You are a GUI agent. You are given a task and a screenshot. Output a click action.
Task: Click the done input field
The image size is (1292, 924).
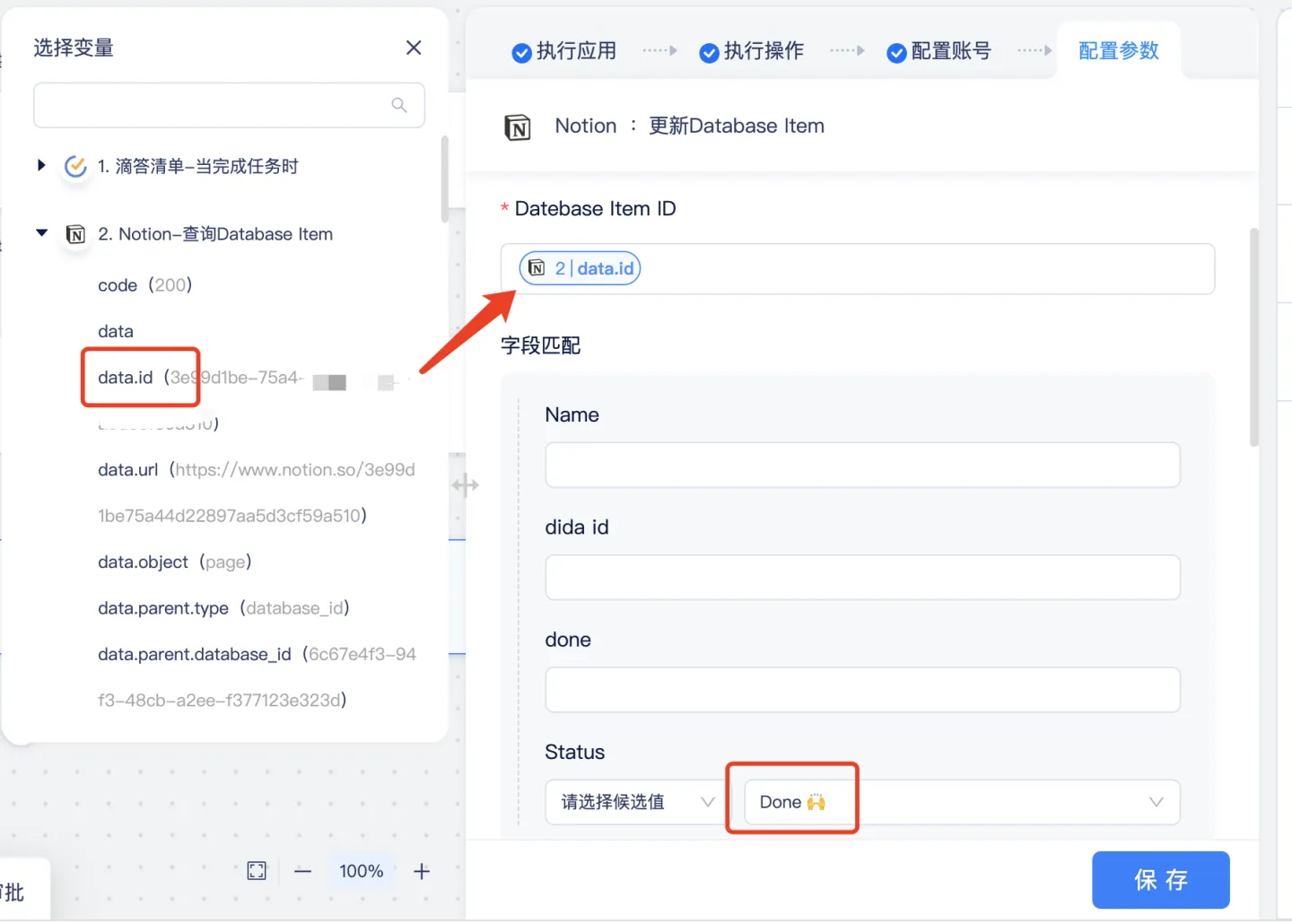coord(862,690)
